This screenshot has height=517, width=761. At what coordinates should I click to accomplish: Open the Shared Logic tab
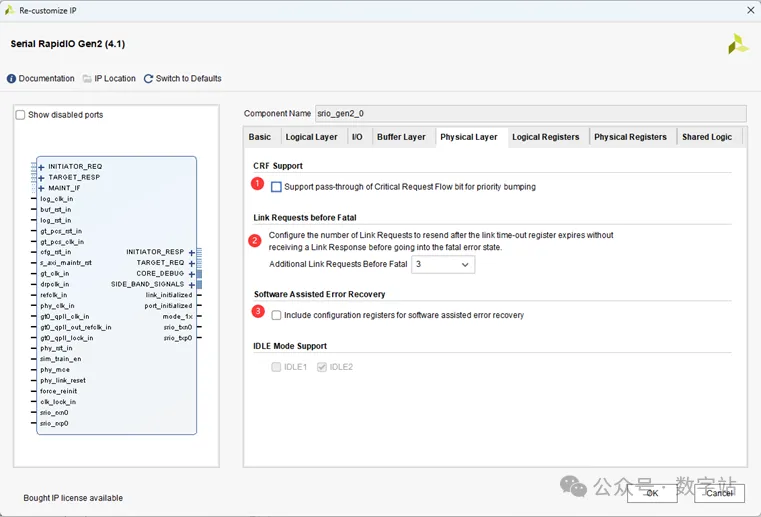(707, 137)
